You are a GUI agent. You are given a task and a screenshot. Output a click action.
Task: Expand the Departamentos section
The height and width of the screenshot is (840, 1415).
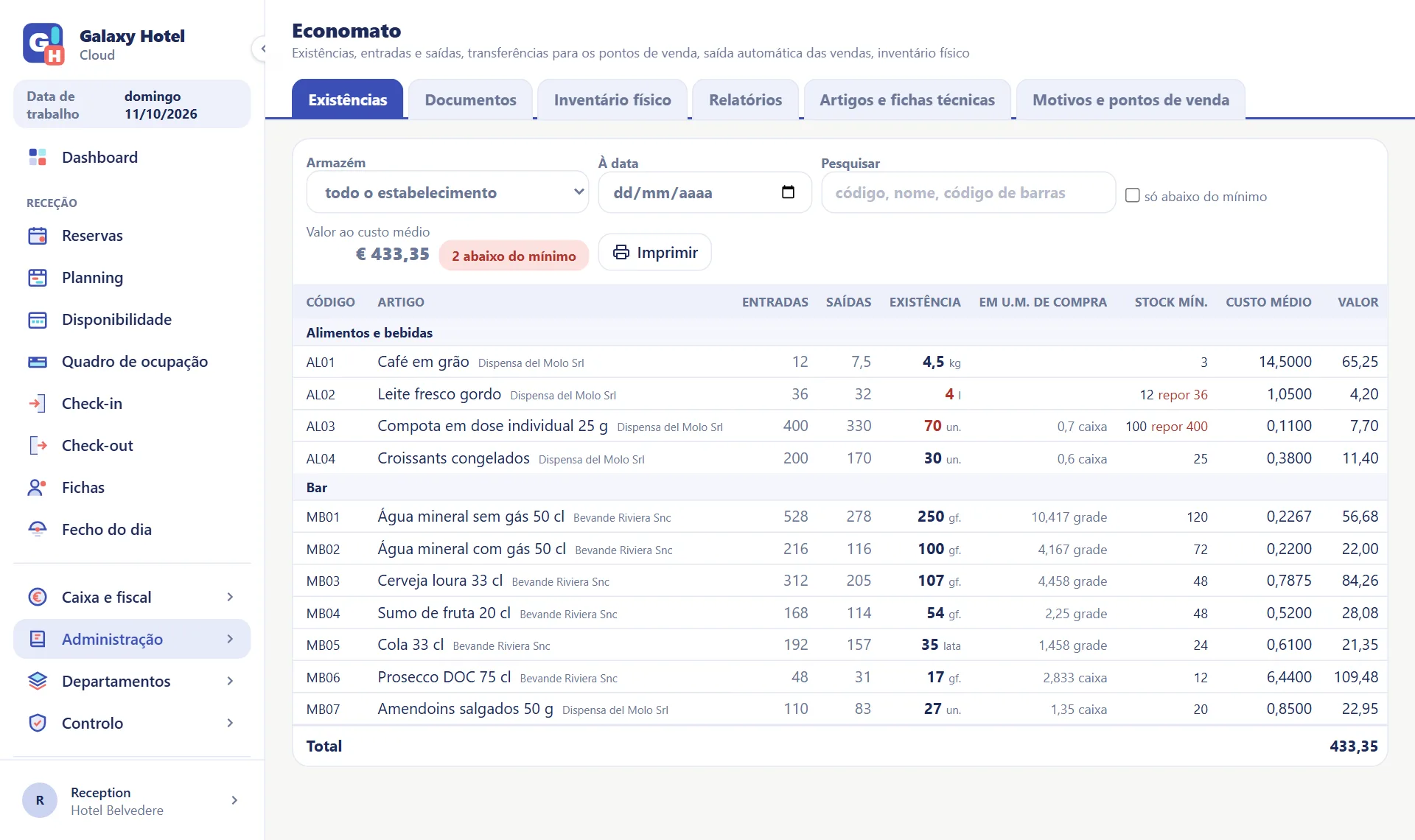point(132,681)
